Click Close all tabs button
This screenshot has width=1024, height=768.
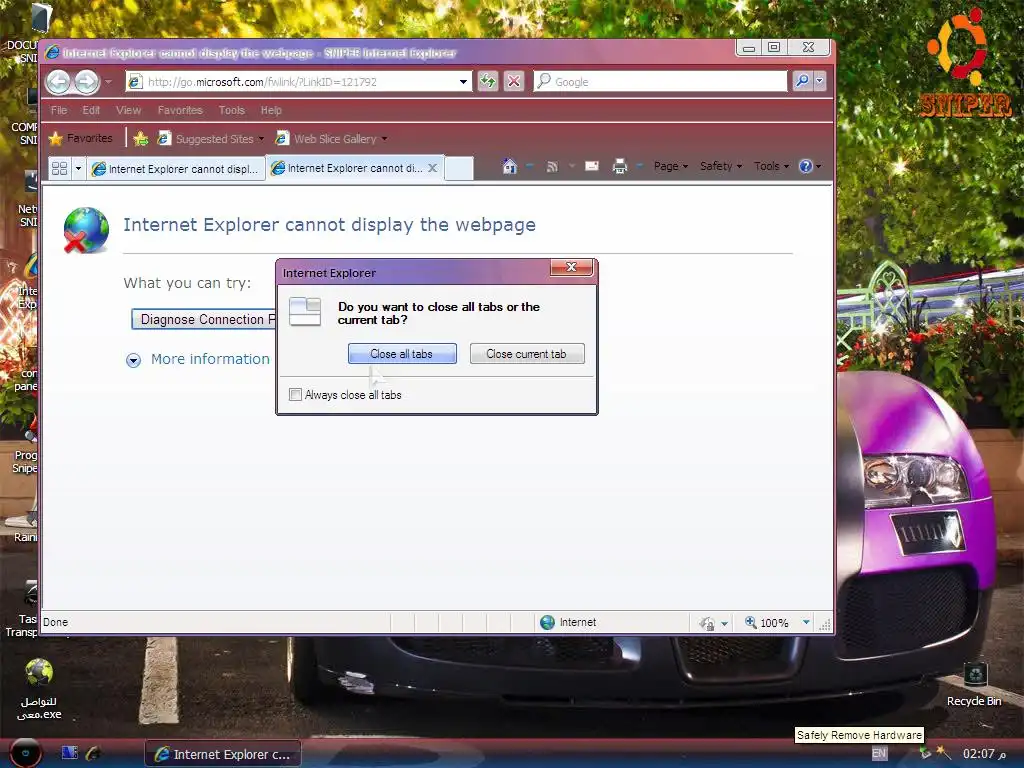pyautogui.click(x=402, y=353)
